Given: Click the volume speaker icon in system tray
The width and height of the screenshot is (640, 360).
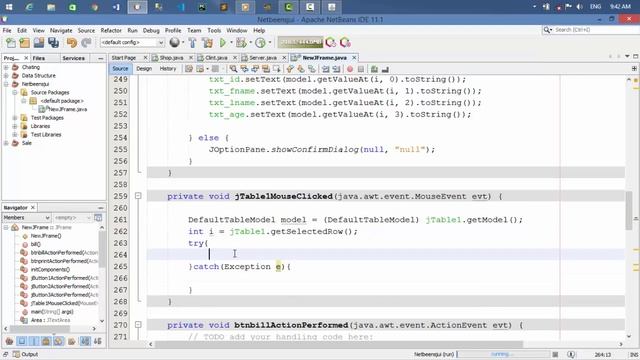Looking at the screenshot, I should 580,7.
